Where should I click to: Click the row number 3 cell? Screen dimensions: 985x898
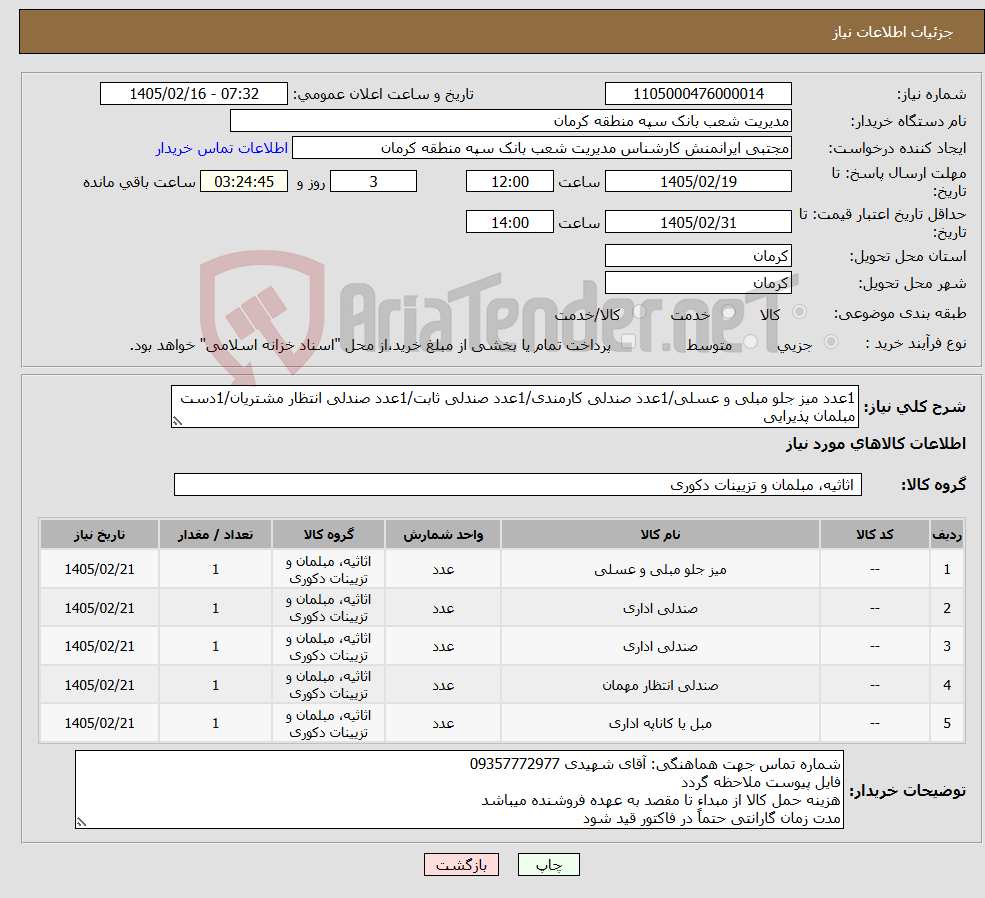tap(947, 646)
